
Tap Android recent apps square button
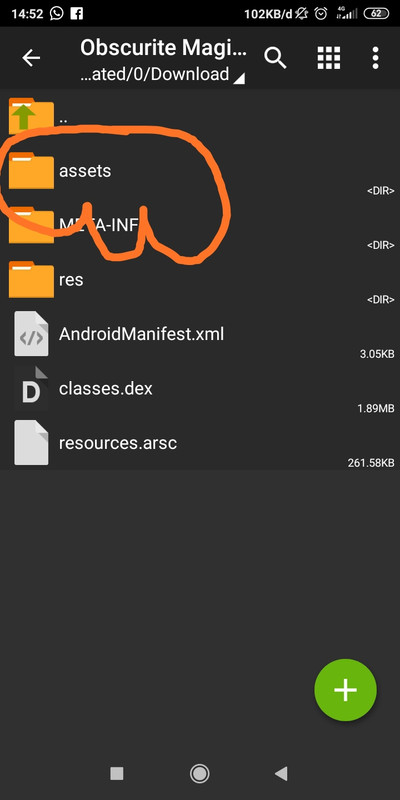tap(117, 773)
